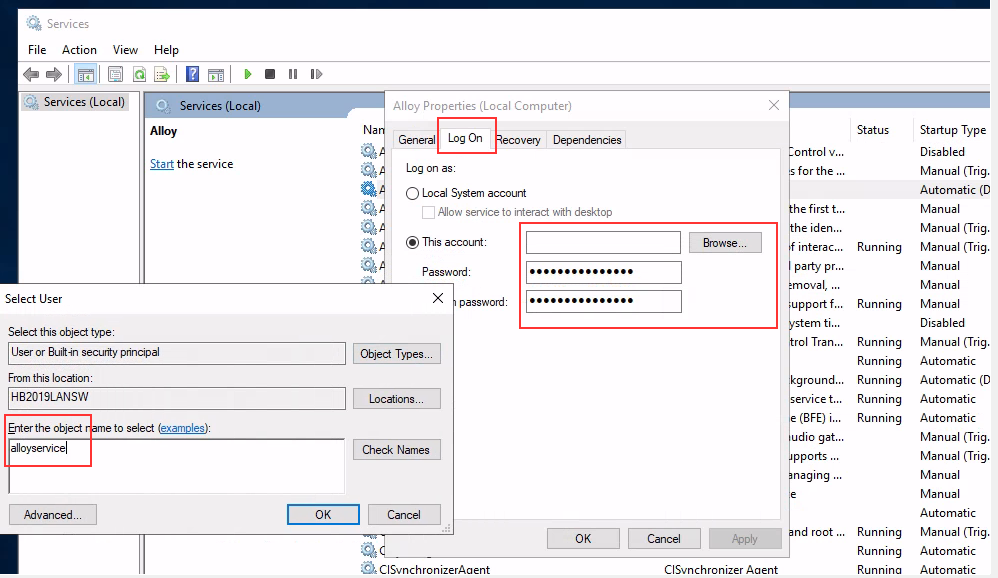Click the Export List toolbar icon
Image resolution: width=998 pixels, height=578 pixels.
pyautogui.click(x=162, y=74)
